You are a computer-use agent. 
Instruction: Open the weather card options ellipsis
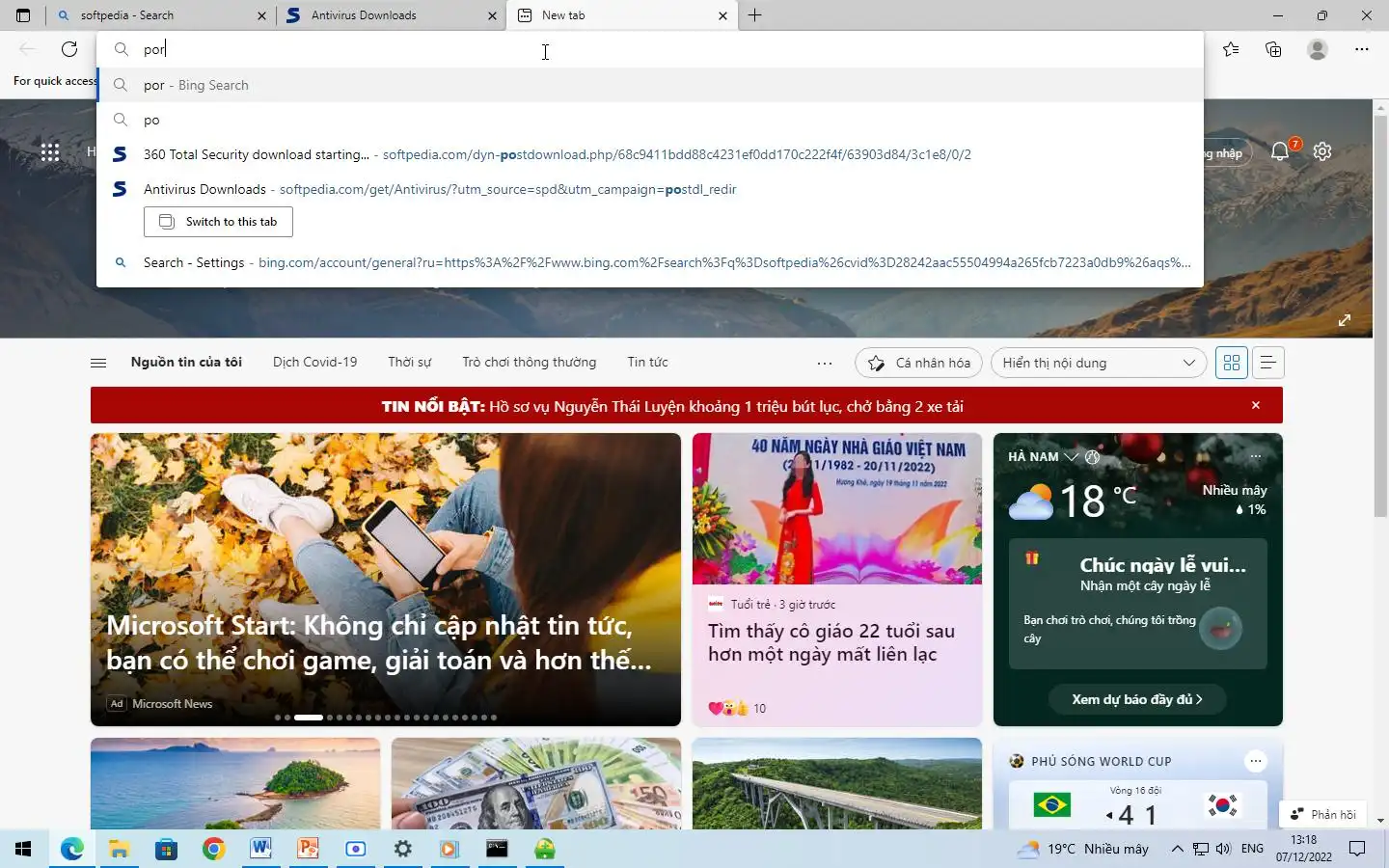tap(1256, 456)
